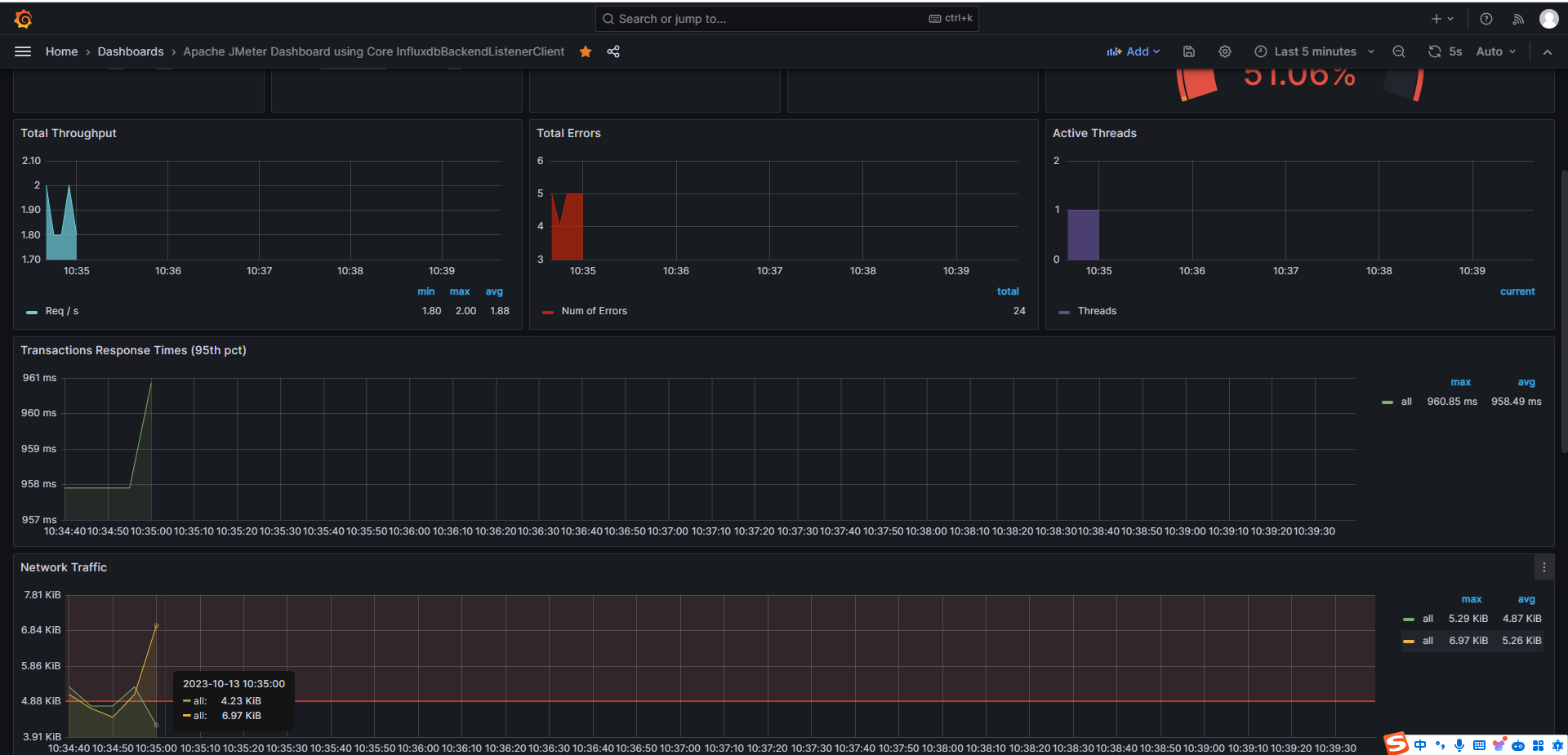This screenshot has width=1568, height=755.
Task: Toggle Threads series in legend
Action: coord(1097,311)
